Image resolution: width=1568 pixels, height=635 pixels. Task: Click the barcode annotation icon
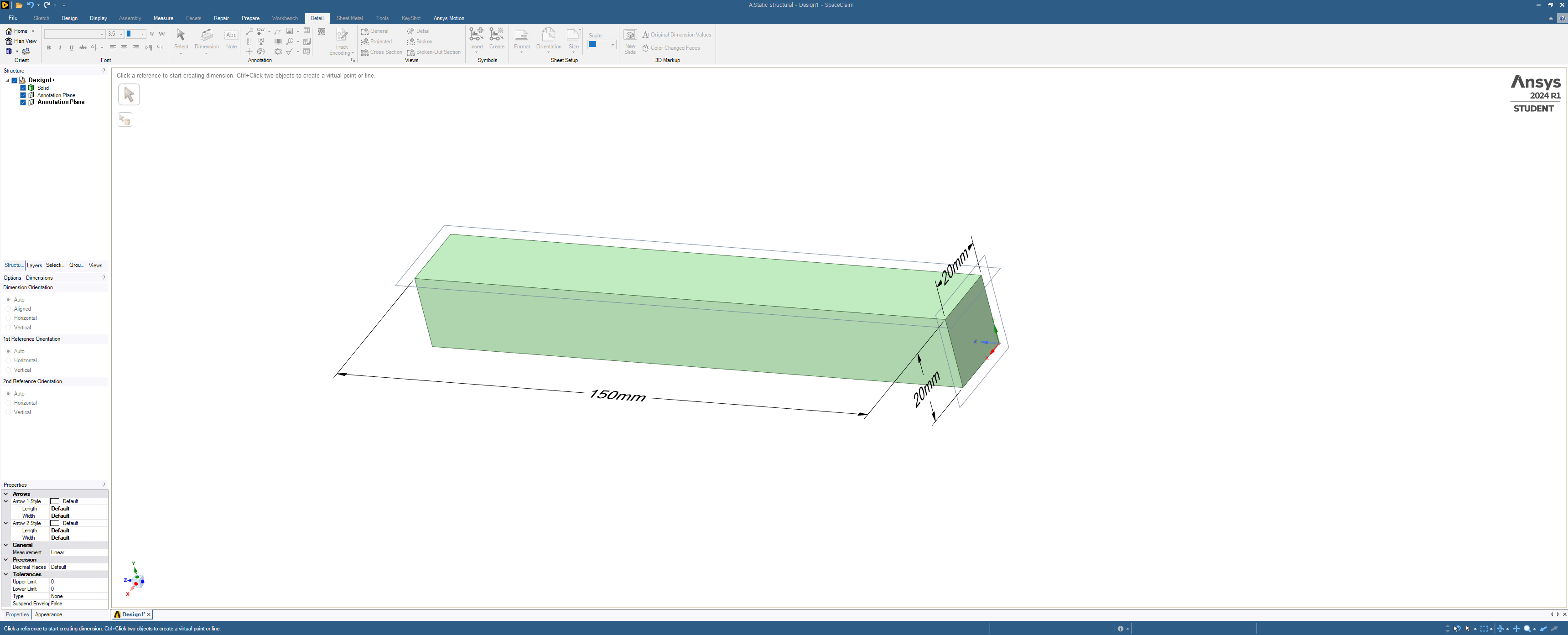278,42
